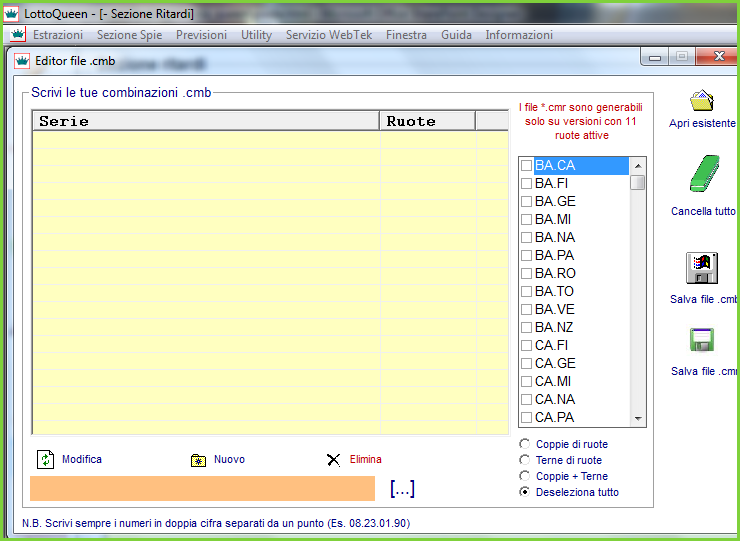Screen dimensions: 740x541
Task: Click the [...] browse button
Action: tap(402, 489)
